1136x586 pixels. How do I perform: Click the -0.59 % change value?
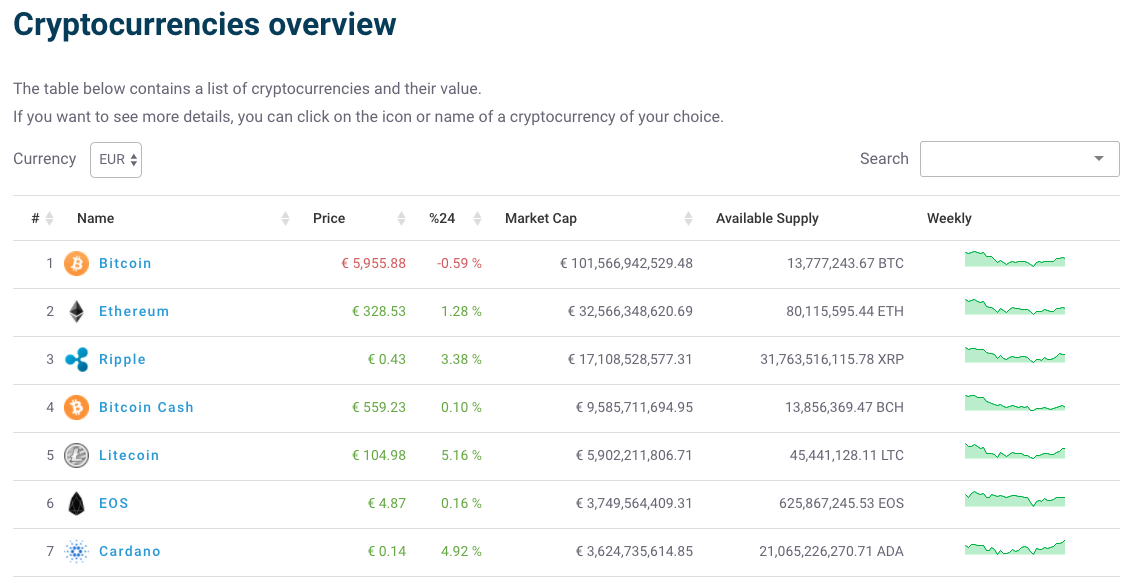pyautogui.click(x=459, y=264)
